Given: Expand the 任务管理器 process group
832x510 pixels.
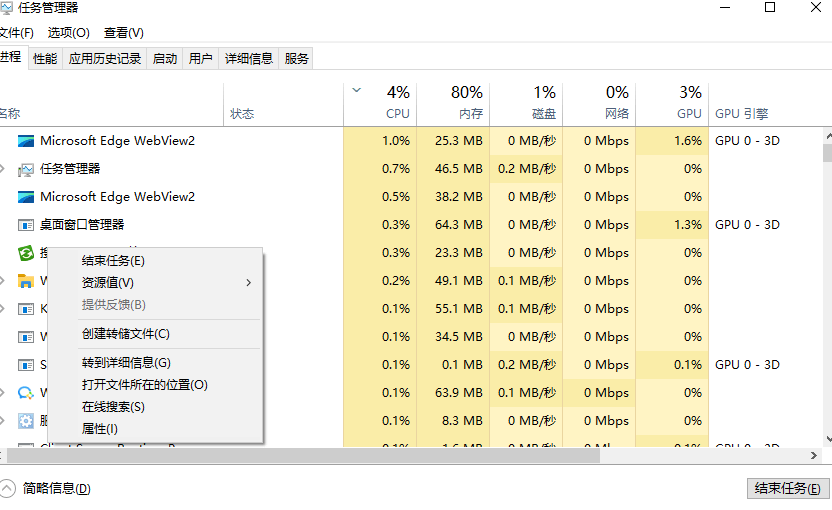Looking at the screenshot, I should pyautogui.click(x=3, y=169).
